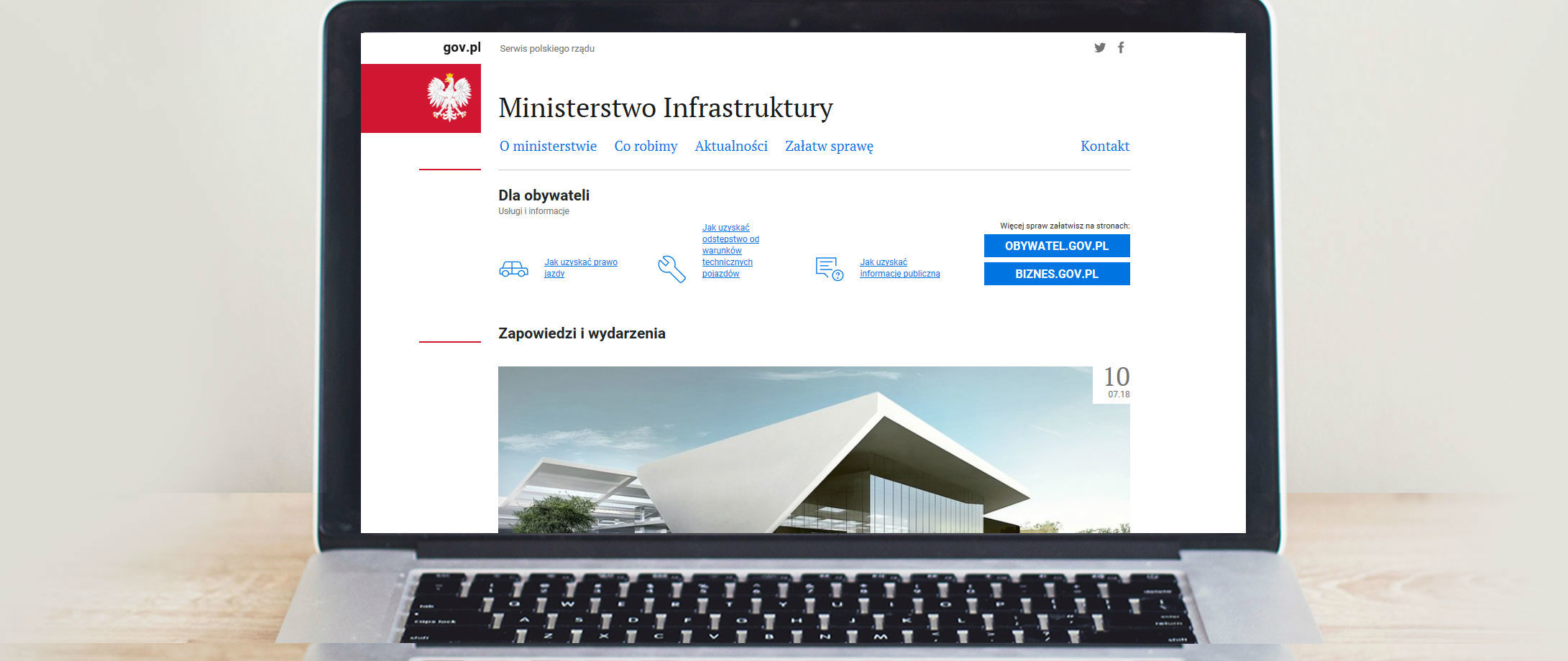
Task: Click the white eagle emblem logo
Action: (x=449, y=98)
